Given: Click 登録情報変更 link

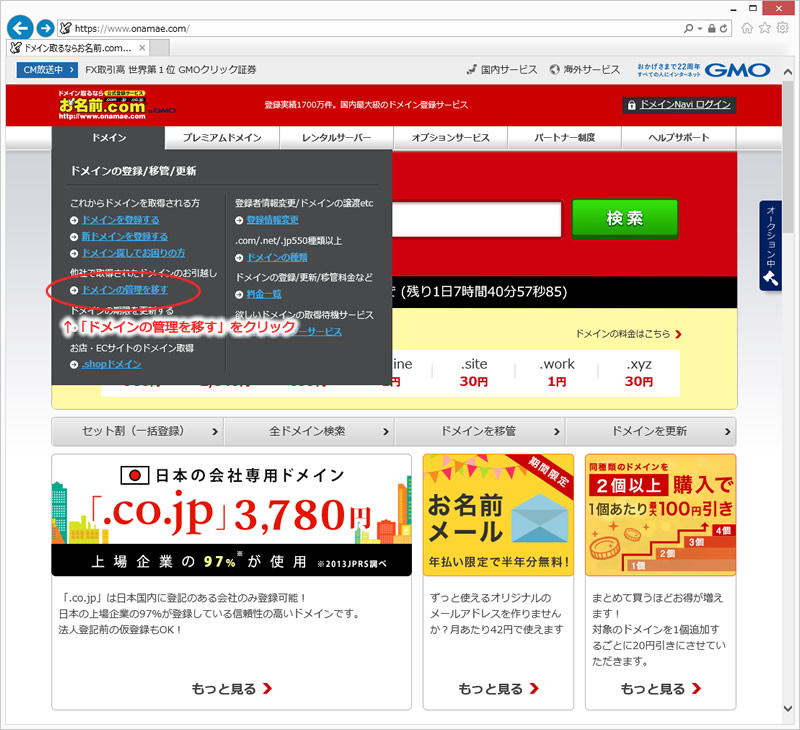Looking at the screenshot, I should 272,220.
